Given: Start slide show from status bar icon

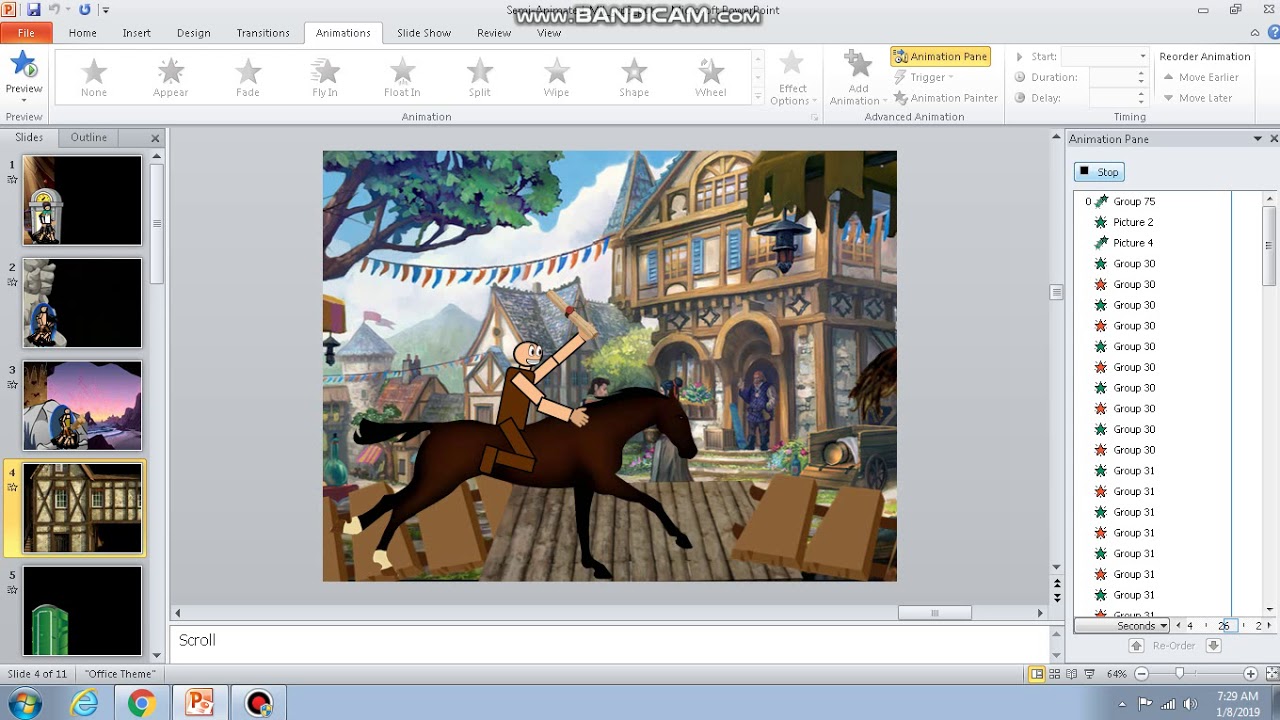Looking at the screenshot, I should (1091, 674).
